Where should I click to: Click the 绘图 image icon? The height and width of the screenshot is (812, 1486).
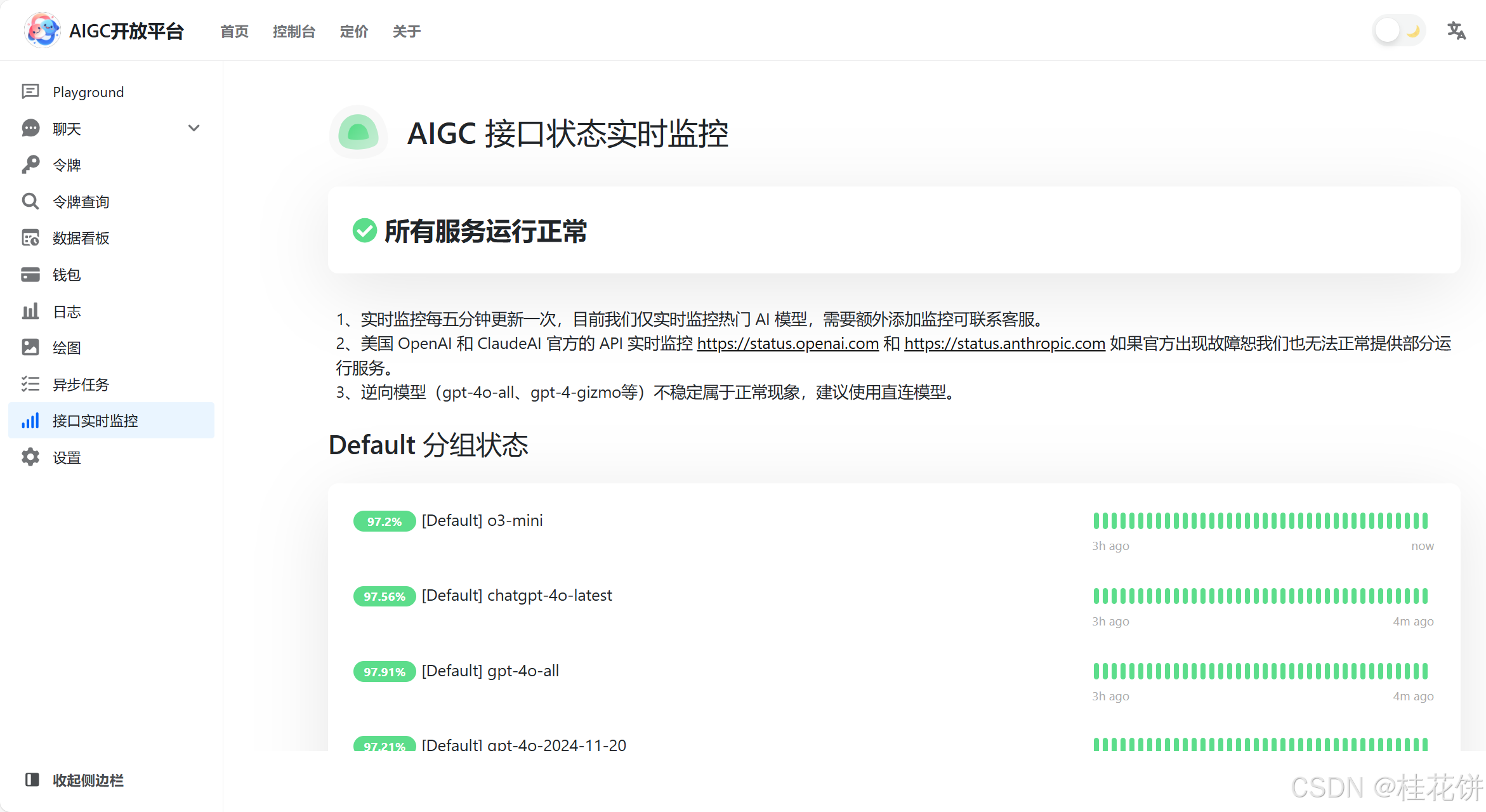click(x=30, y=348)
